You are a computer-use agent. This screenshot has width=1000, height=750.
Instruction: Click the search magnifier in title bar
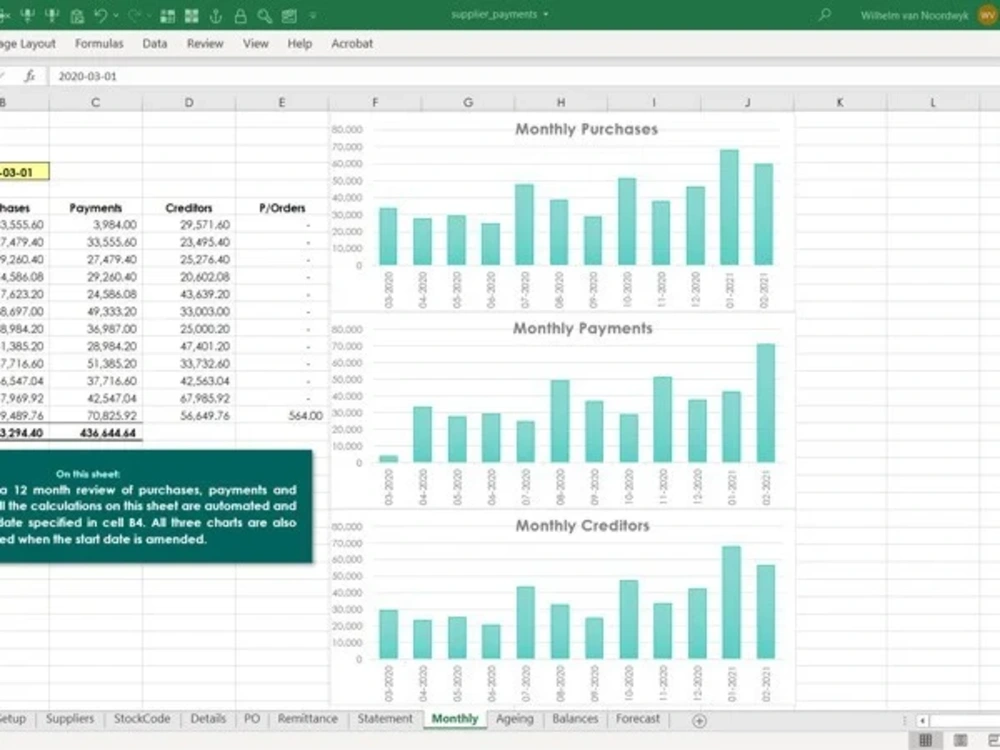[x=825, y=14]
